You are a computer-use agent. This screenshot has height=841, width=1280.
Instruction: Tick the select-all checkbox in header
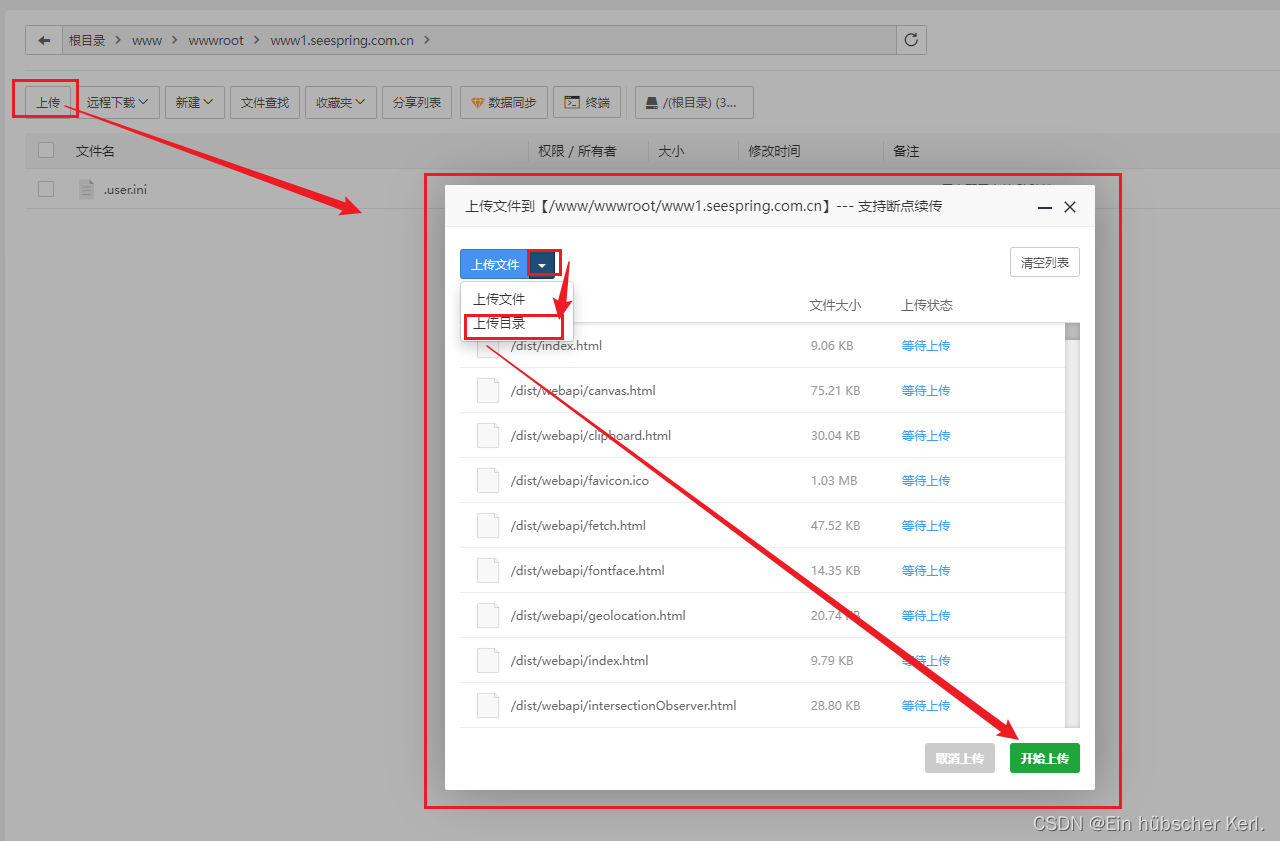[46, 150]
